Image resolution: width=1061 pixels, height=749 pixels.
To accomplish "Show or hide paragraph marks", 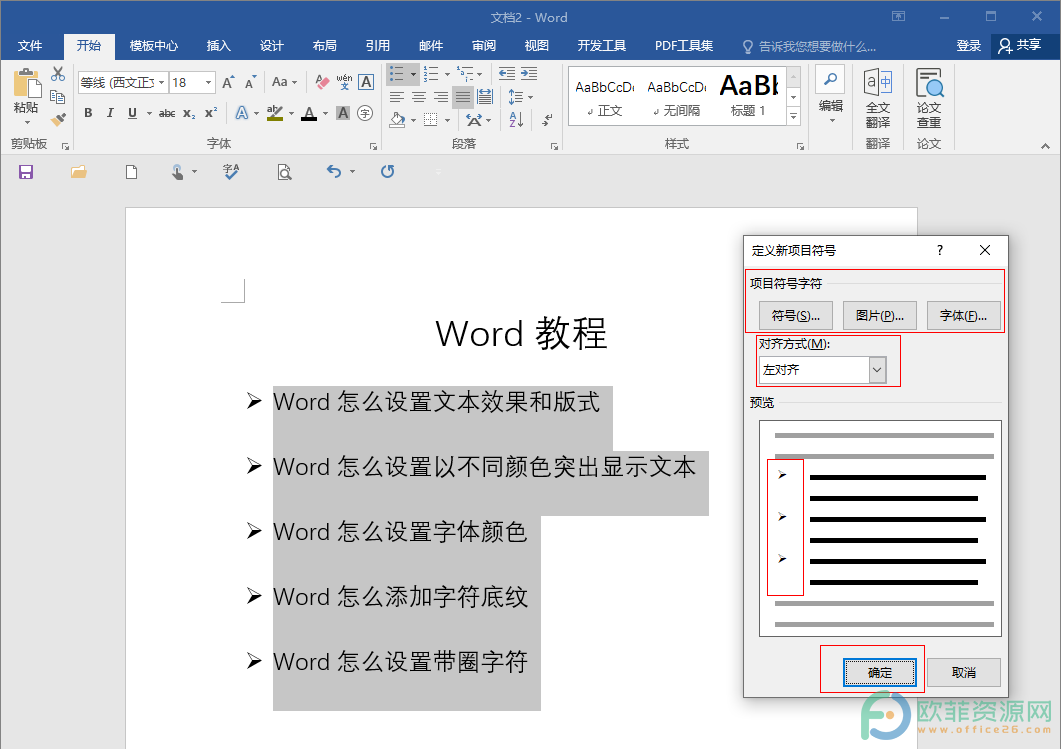I will pyautogui.click(x=547, y=120).
